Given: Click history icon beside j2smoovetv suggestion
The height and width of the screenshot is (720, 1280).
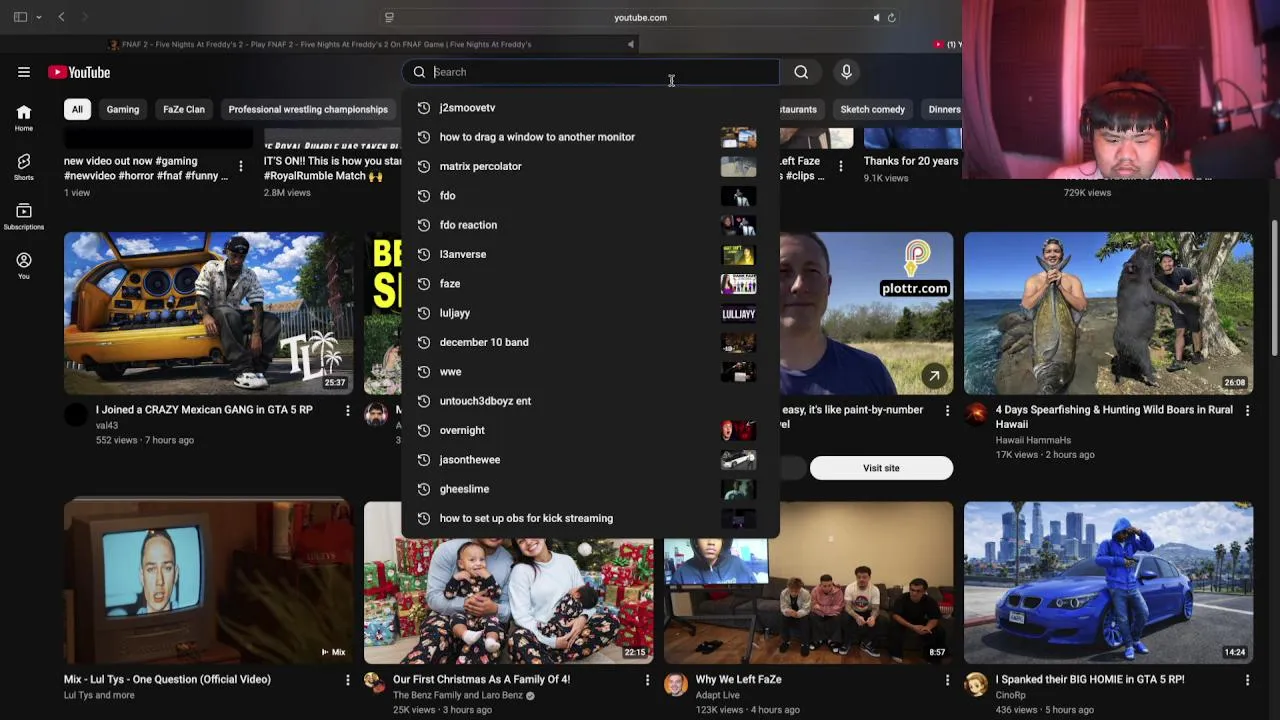Looking at the screenshot, I should pos(424,108).
